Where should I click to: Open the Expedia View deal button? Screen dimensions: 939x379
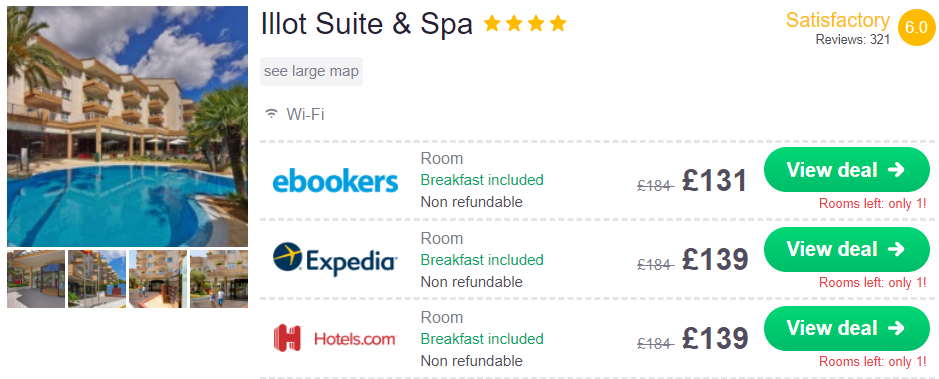pos(846,249)
